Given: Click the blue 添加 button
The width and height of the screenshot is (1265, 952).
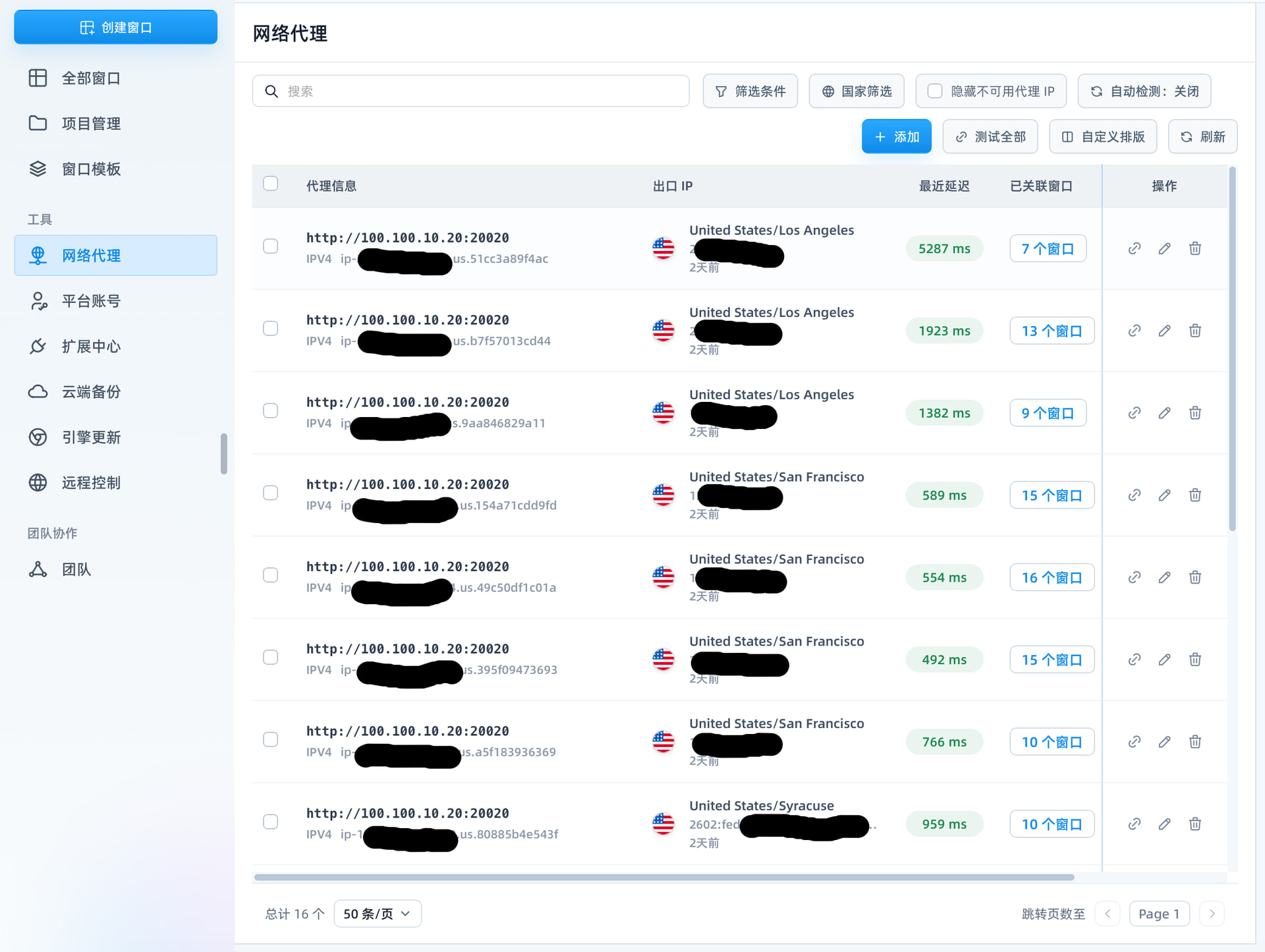Looking at the screenshot, I should click(896, 136).
